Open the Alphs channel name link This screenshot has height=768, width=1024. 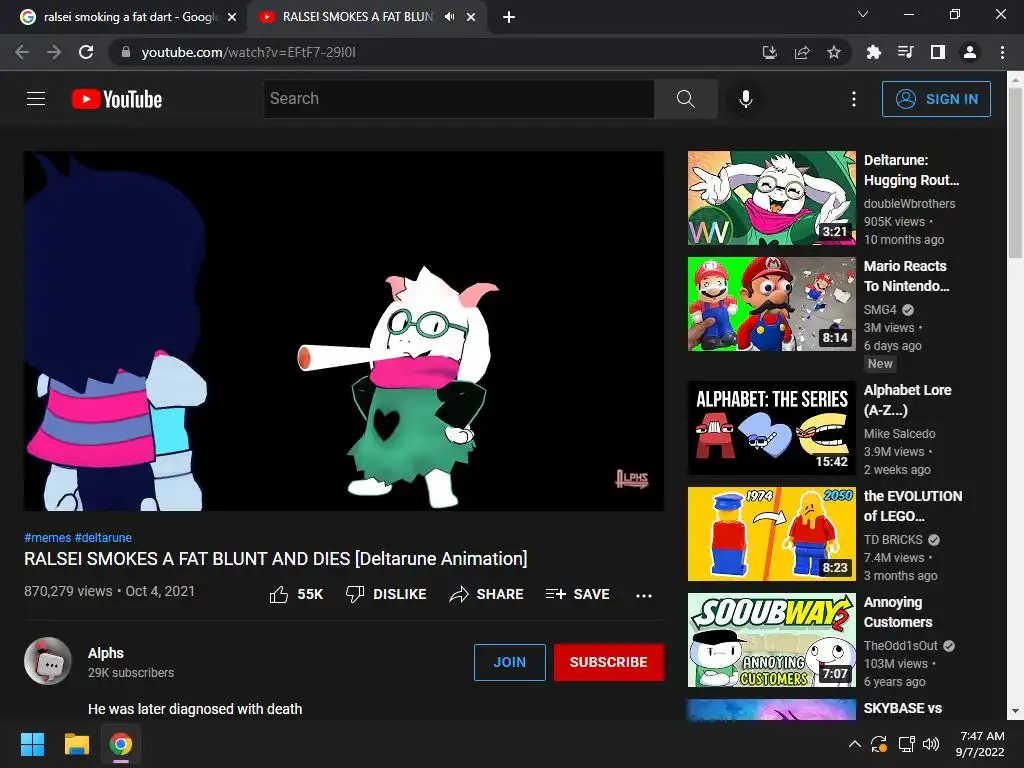click(106, 653)
